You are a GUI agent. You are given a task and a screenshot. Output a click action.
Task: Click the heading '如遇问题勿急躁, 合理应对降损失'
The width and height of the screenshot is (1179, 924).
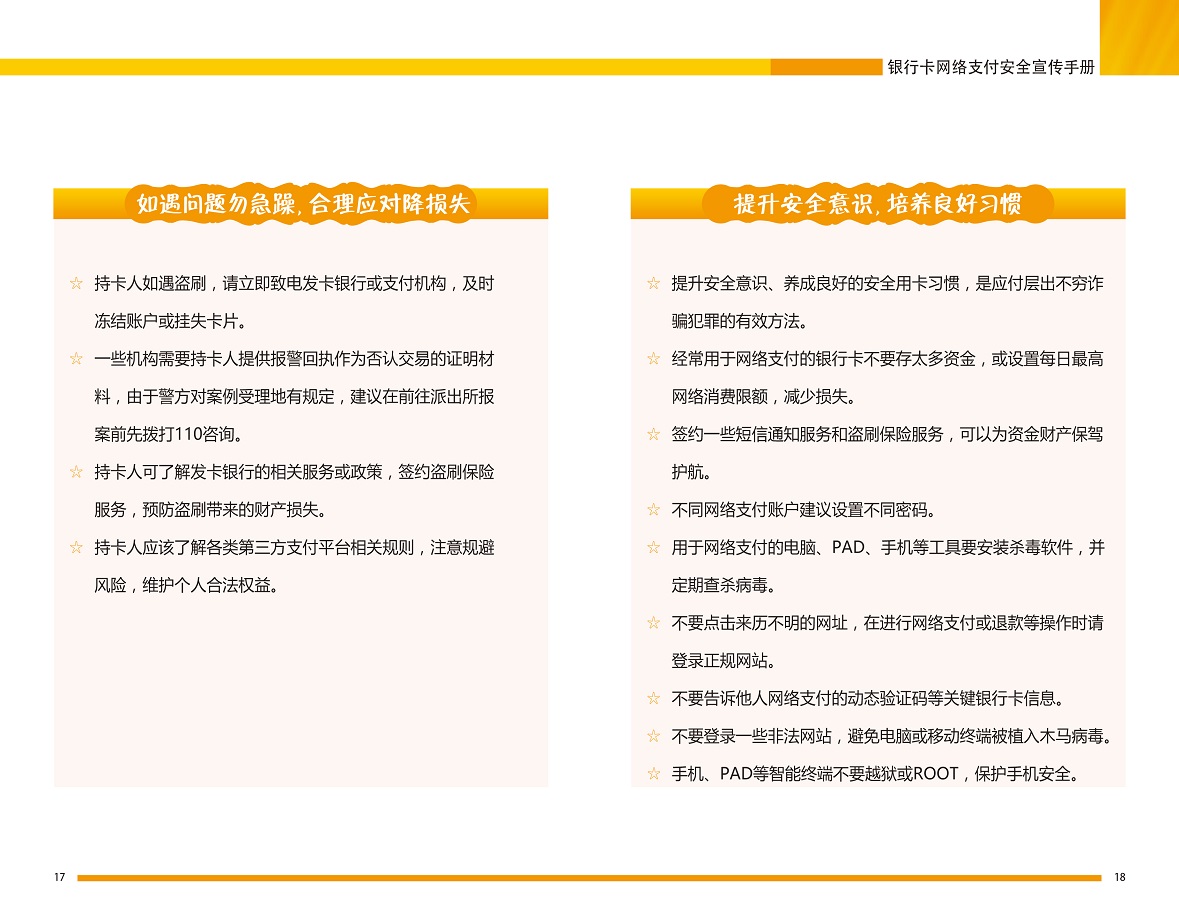[302, 204]
